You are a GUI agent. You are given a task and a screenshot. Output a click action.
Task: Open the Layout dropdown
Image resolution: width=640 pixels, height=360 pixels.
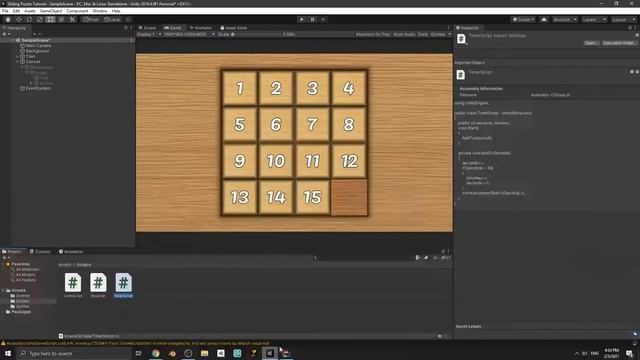click(623, 19)
